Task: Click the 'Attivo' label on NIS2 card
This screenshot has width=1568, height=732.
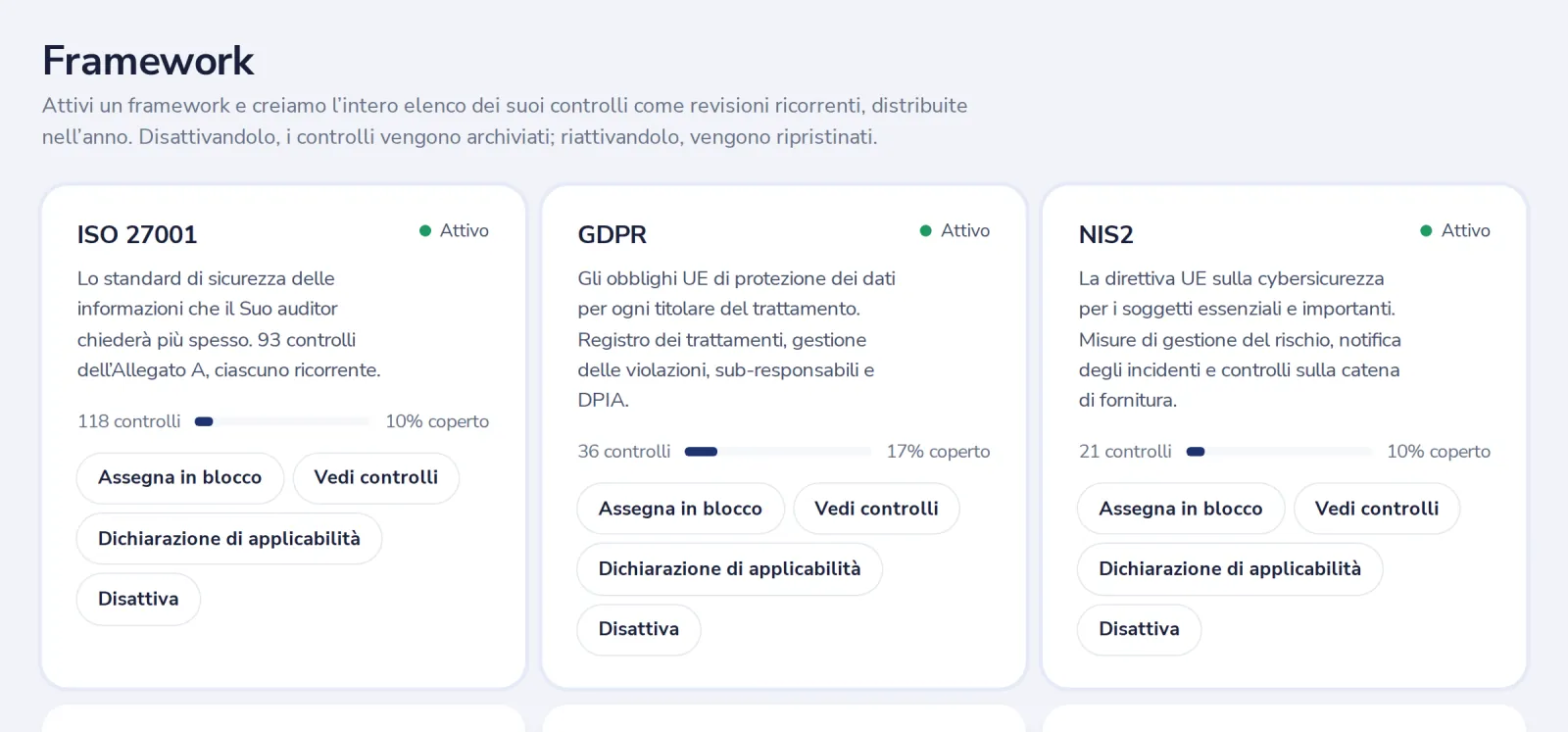Action: [1466, 231]
